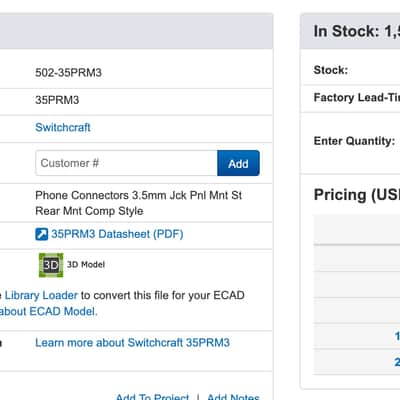Screen dimensions: 400x400
Task: Click the Customer # input field
Action: click(126, 163)
